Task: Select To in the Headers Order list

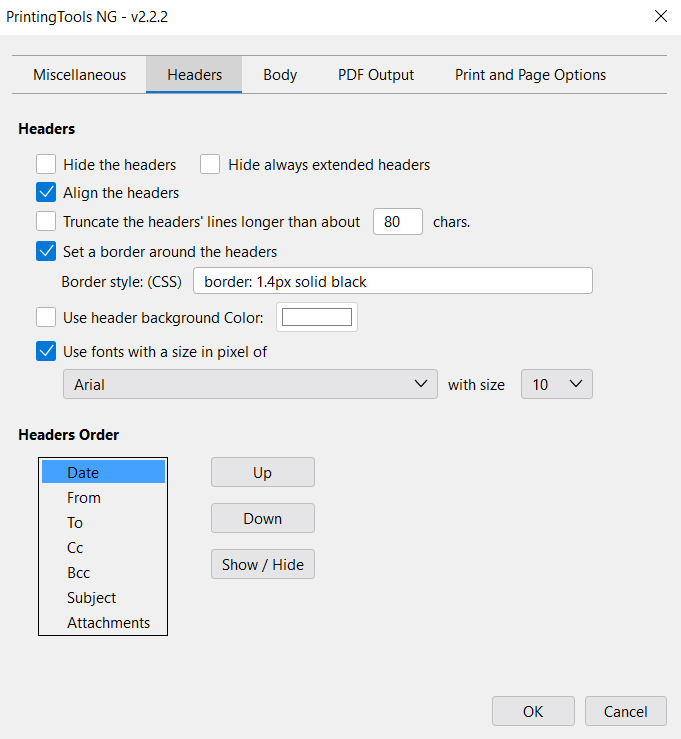Action: pyautogui.click(x=103, y=523)
